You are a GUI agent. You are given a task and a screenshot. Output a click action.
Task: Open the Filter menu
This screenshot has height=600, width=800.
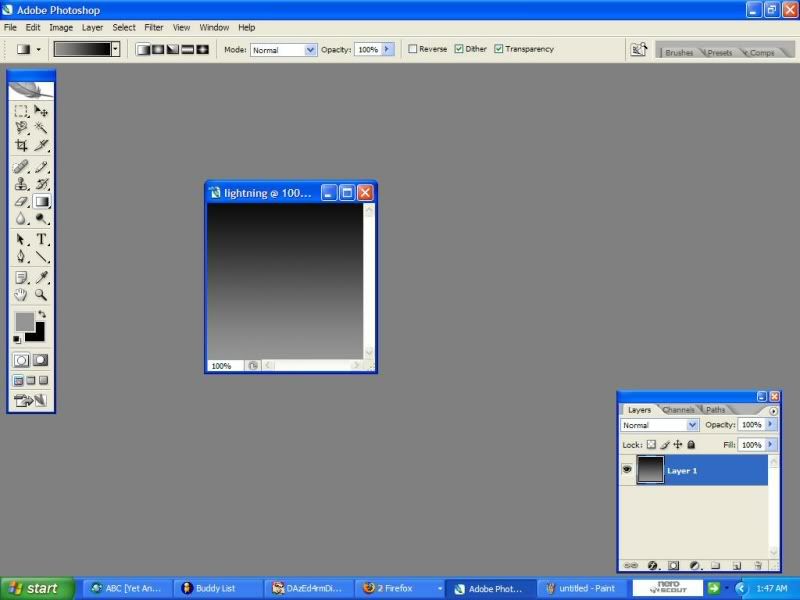pos(154,28)
